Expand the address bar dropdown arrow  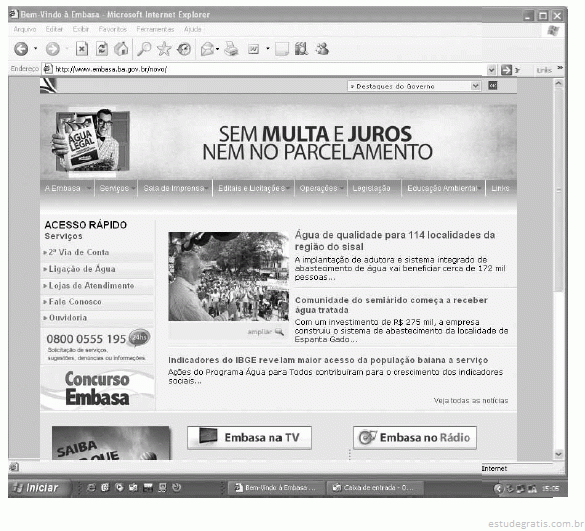pos(492,69)
